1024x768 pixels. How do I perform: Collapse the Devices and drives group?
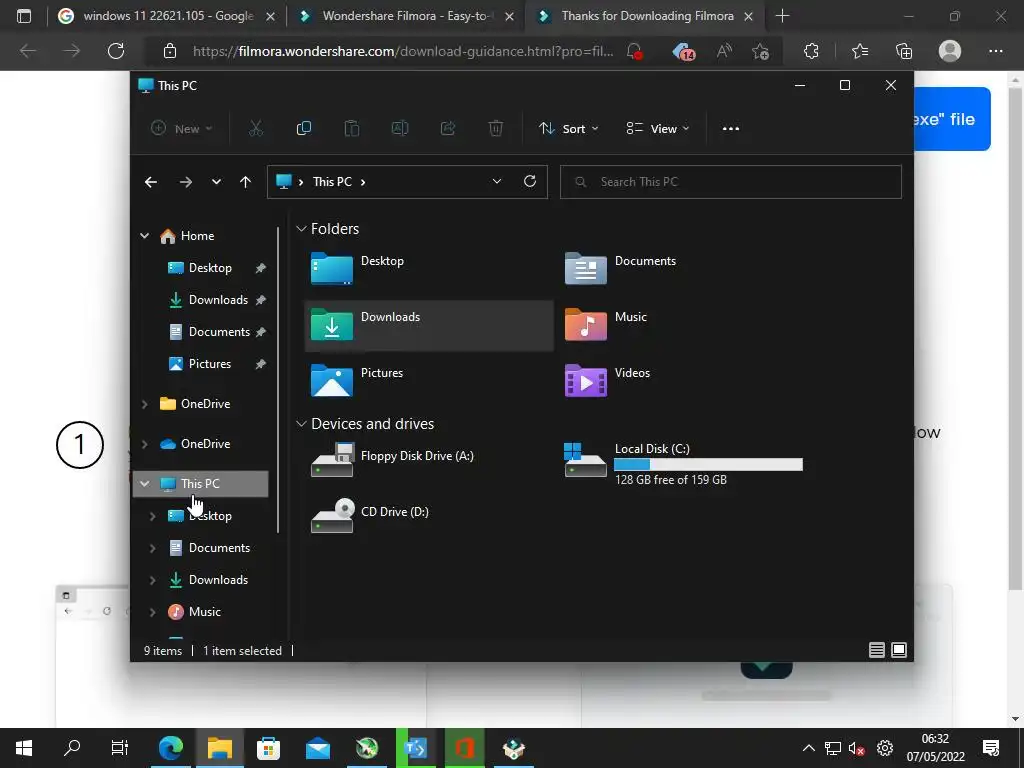(x=301, y=424)
